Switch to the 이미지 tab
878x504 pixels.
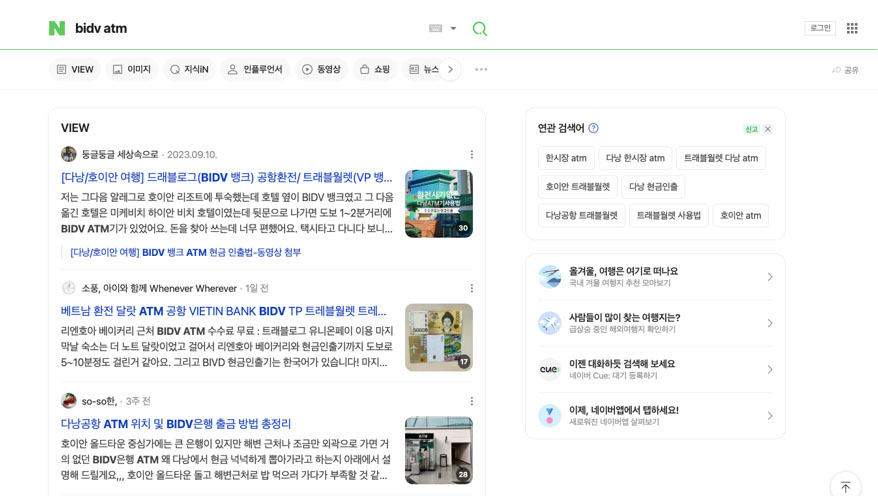click(132, 69)
